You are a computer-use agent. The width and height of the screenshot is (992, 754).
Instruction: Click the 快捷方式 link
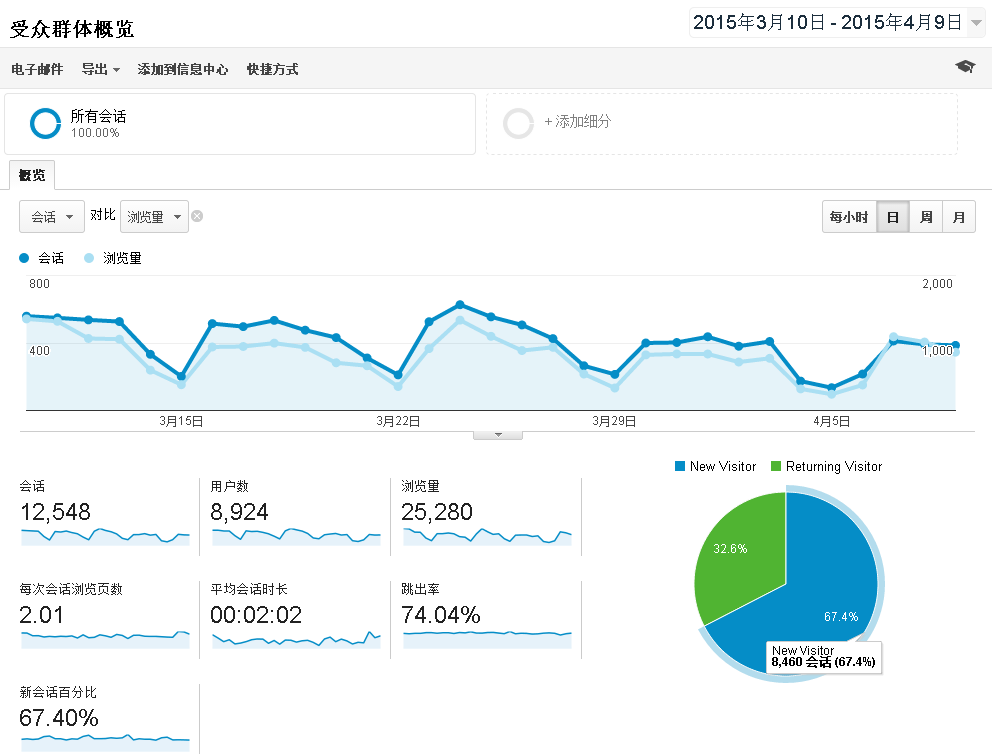pyautogui.click(x=272, y=68)
